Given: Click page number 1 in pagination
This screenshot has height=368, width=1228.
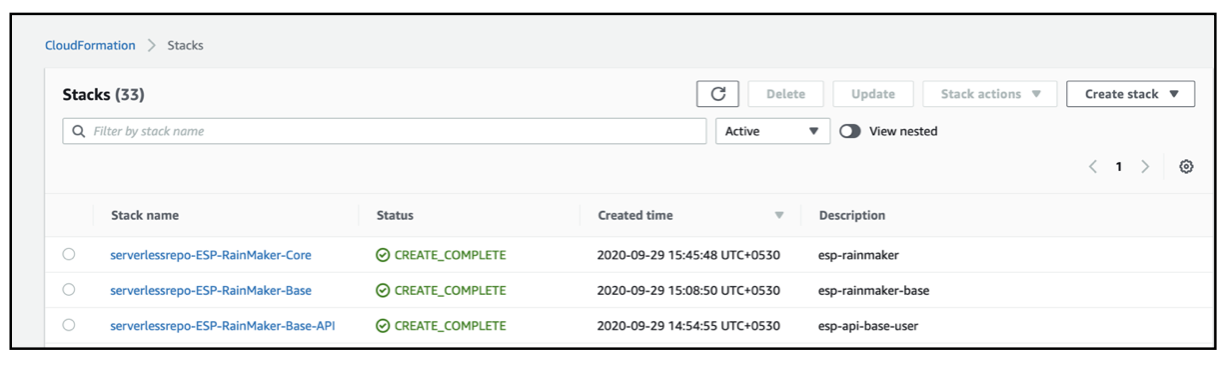Looking at the screenshot, I should point(1119,167).
